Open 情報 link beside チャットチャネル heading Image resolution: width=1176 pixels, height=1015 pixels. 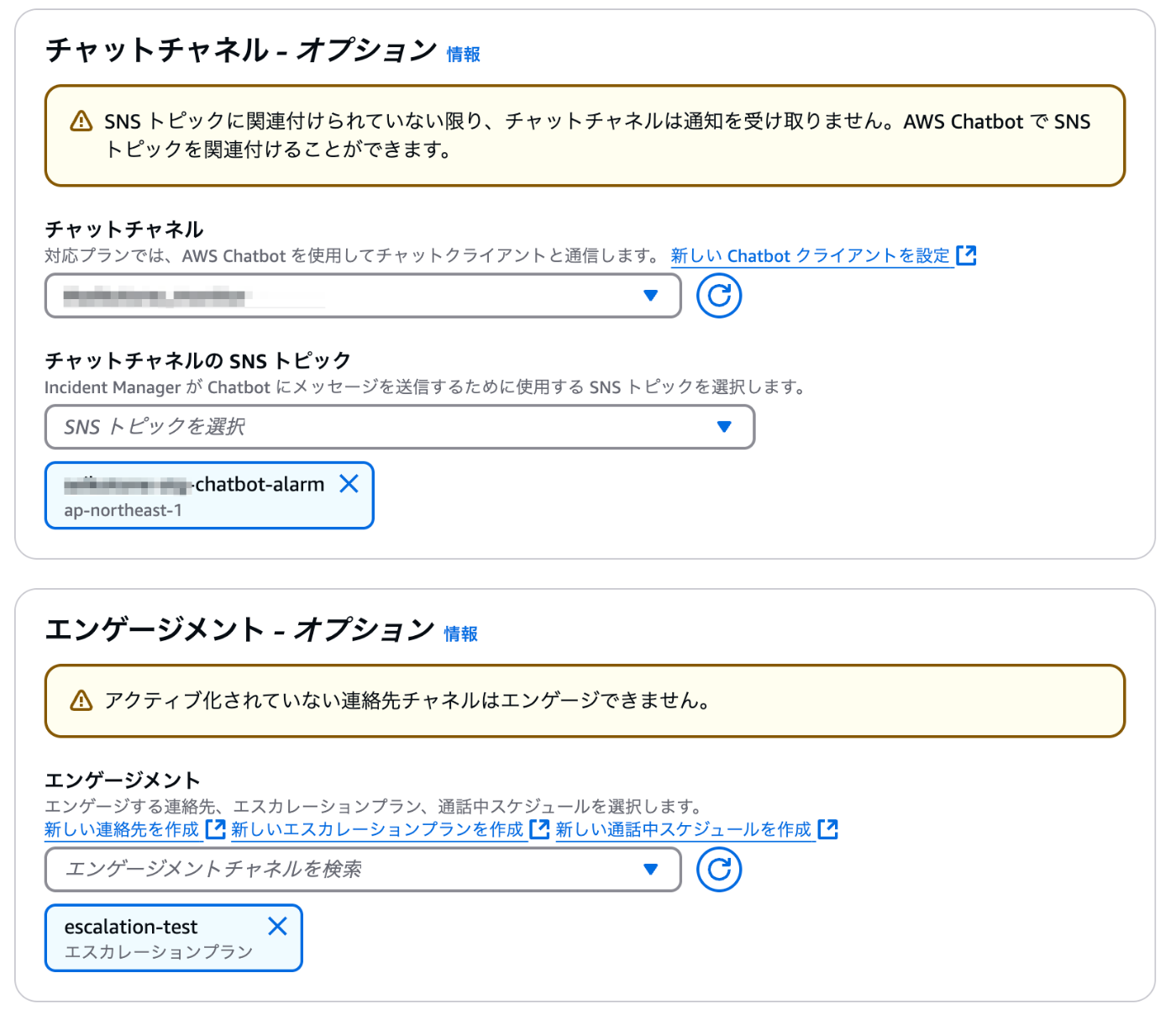[463, 55]
